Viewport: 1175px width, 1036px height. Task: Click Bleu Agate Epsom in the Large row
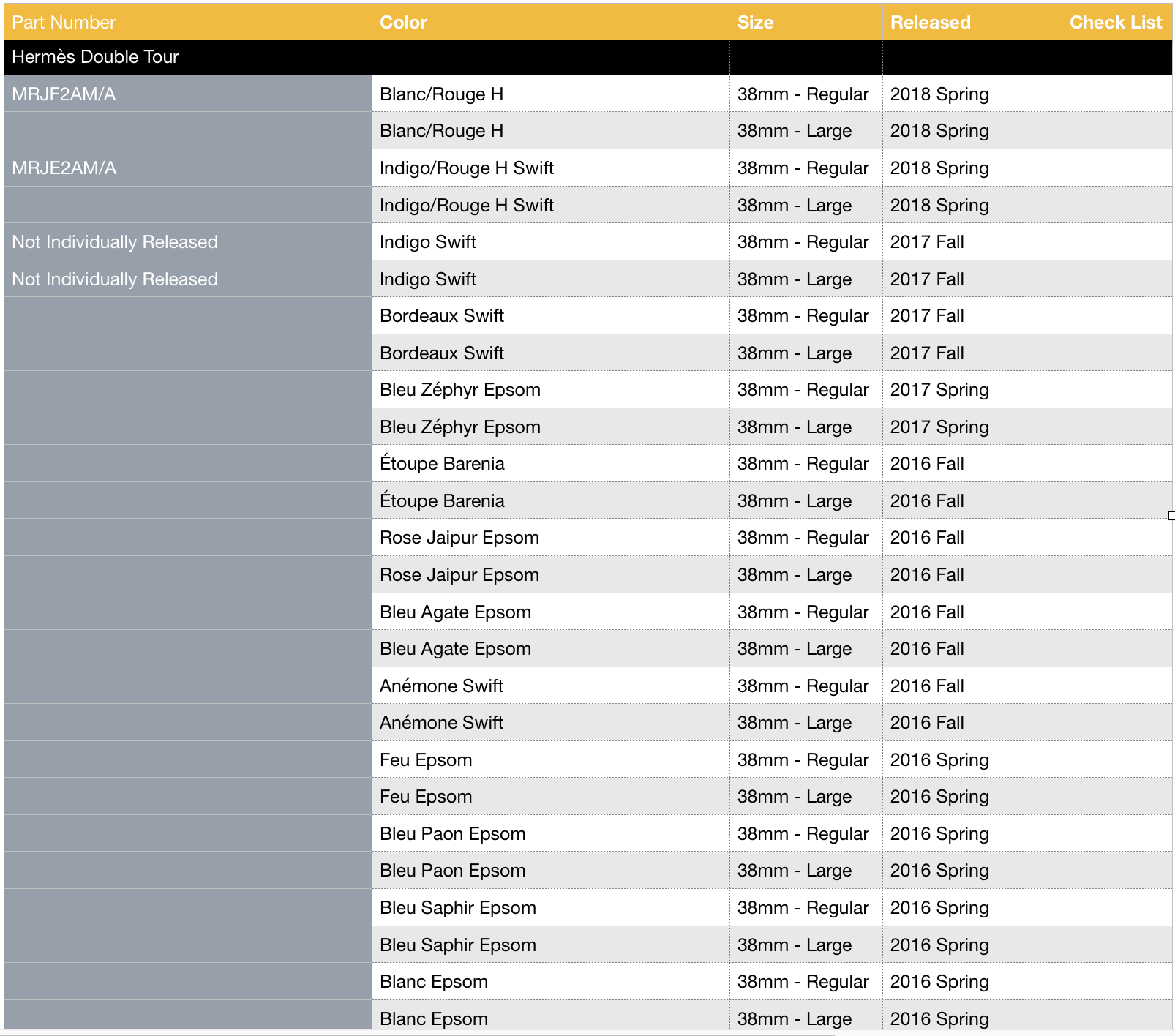[x=455, y=649]
